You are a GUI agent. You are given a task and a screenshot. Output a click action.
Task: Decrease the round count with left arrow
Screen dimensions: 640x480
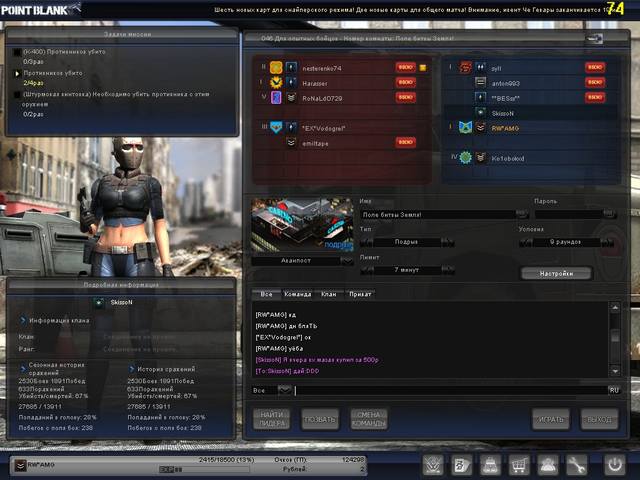[x=526, y=242]
